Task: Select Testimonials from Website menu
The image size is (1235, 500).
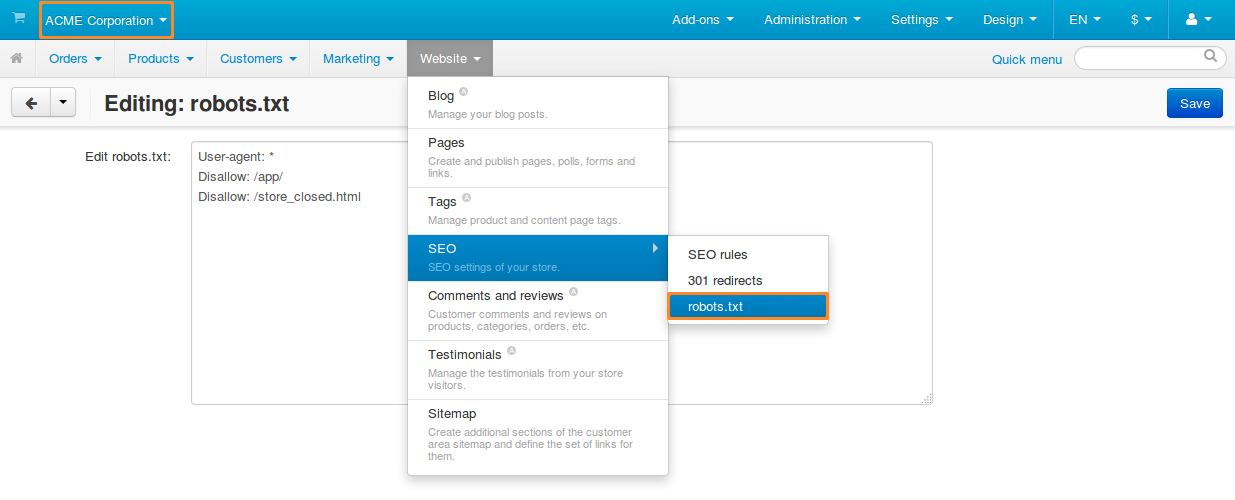Action: pos(538,370)
